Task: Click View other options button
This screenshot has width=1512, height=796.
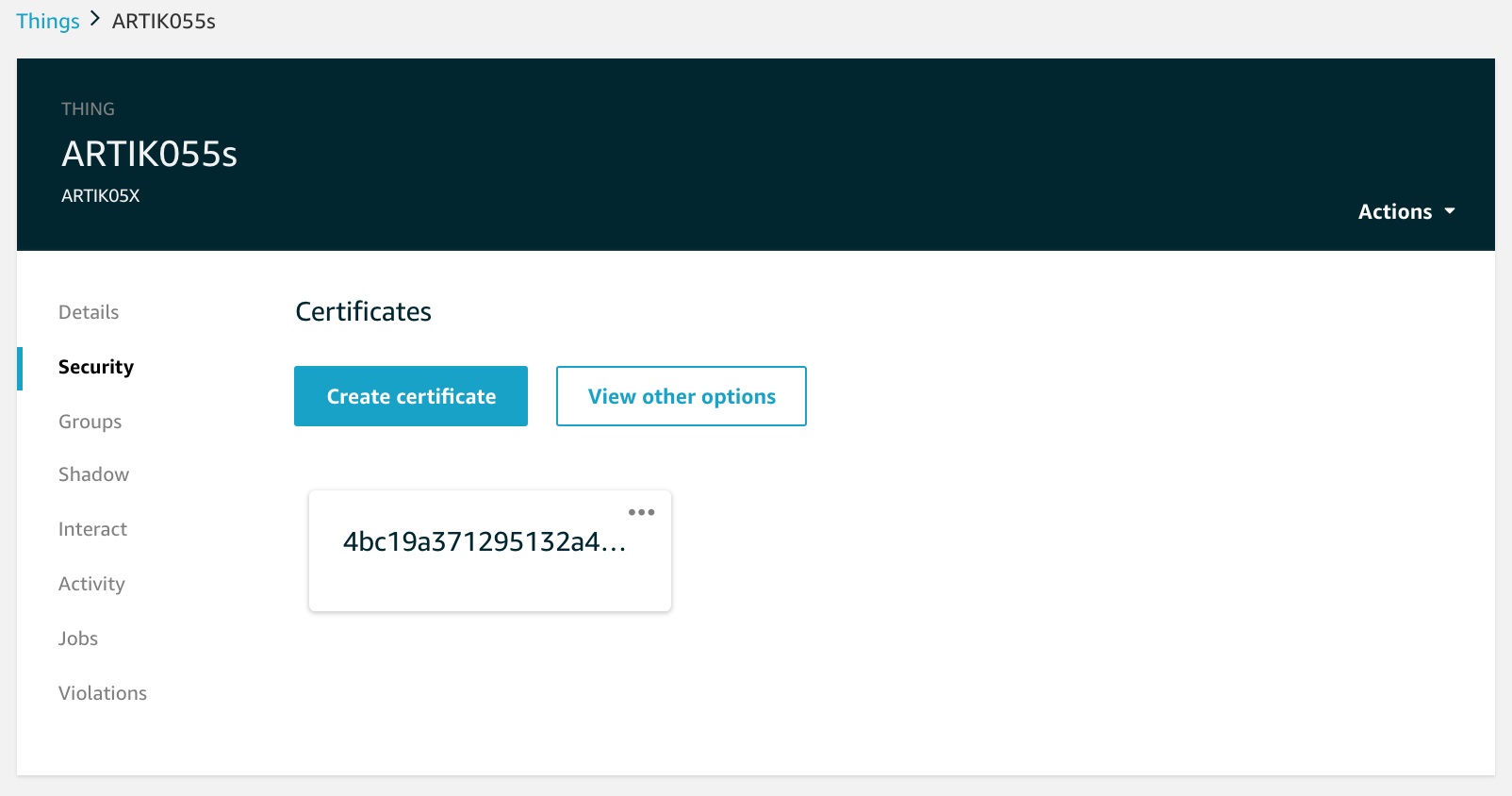Action: click(x=682, y=396)
